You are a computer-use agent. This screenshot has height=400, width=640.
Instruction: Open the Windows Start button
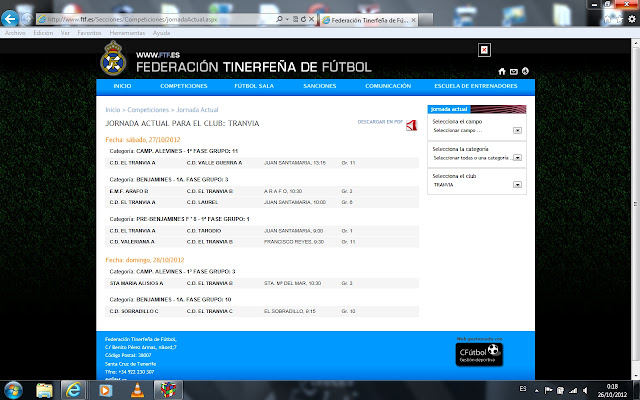pyautogui.click(x=13, y=391)
